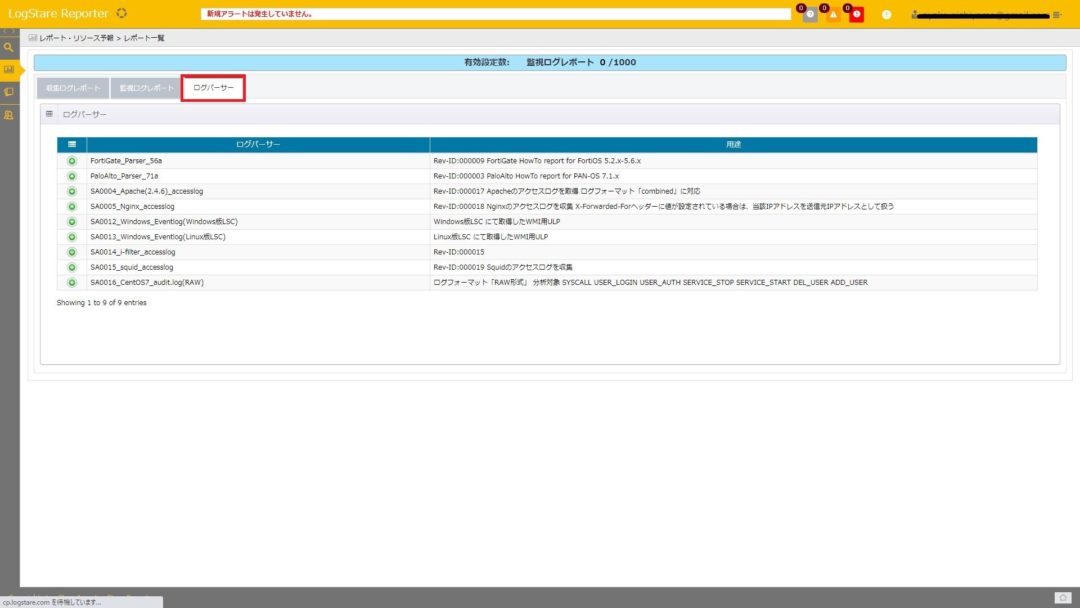
Task: Select the ログパーサー tab
Action: tap(214, 88)
